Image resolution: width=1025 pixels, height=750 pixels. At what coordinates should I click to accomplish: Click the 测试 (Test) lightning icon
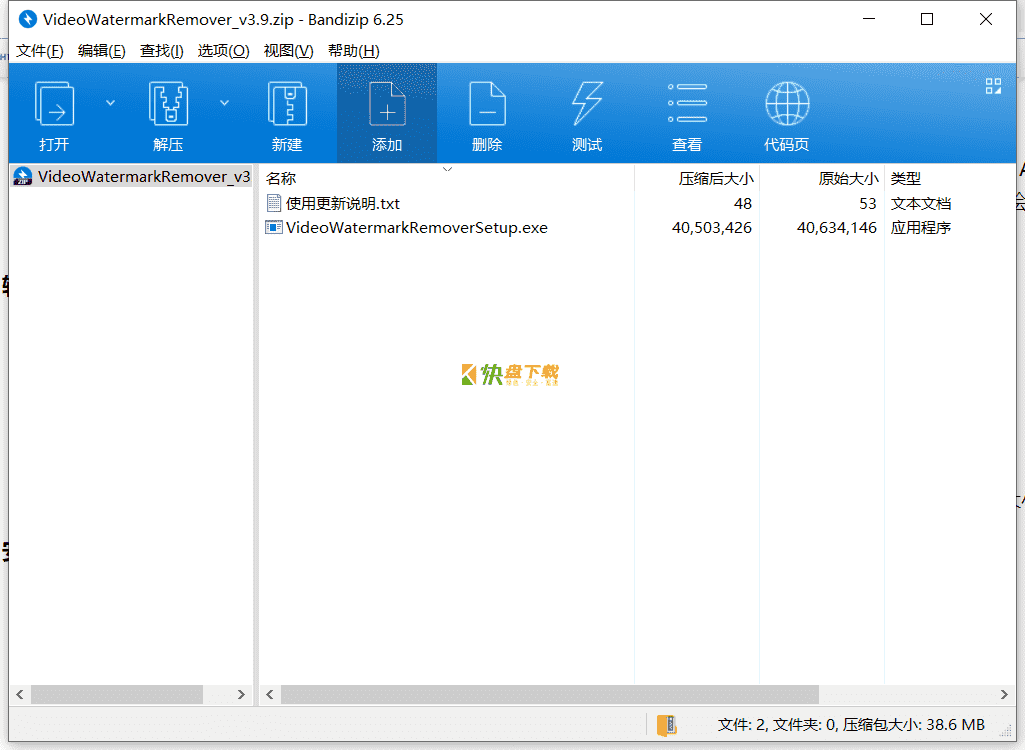coord(587,104)
